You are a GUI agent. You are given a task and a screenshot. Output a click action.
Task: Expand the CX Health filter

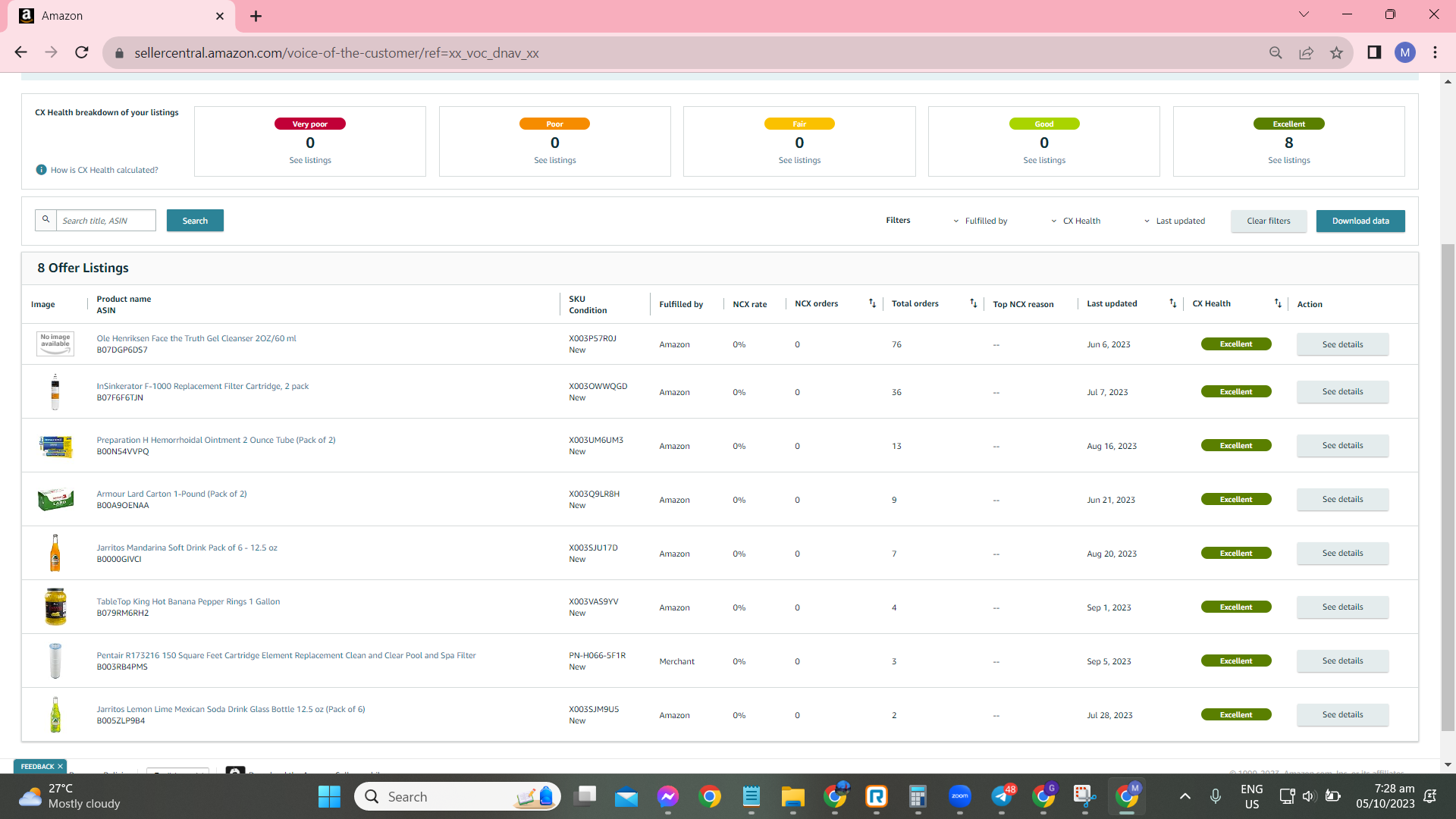[1075, 221]
